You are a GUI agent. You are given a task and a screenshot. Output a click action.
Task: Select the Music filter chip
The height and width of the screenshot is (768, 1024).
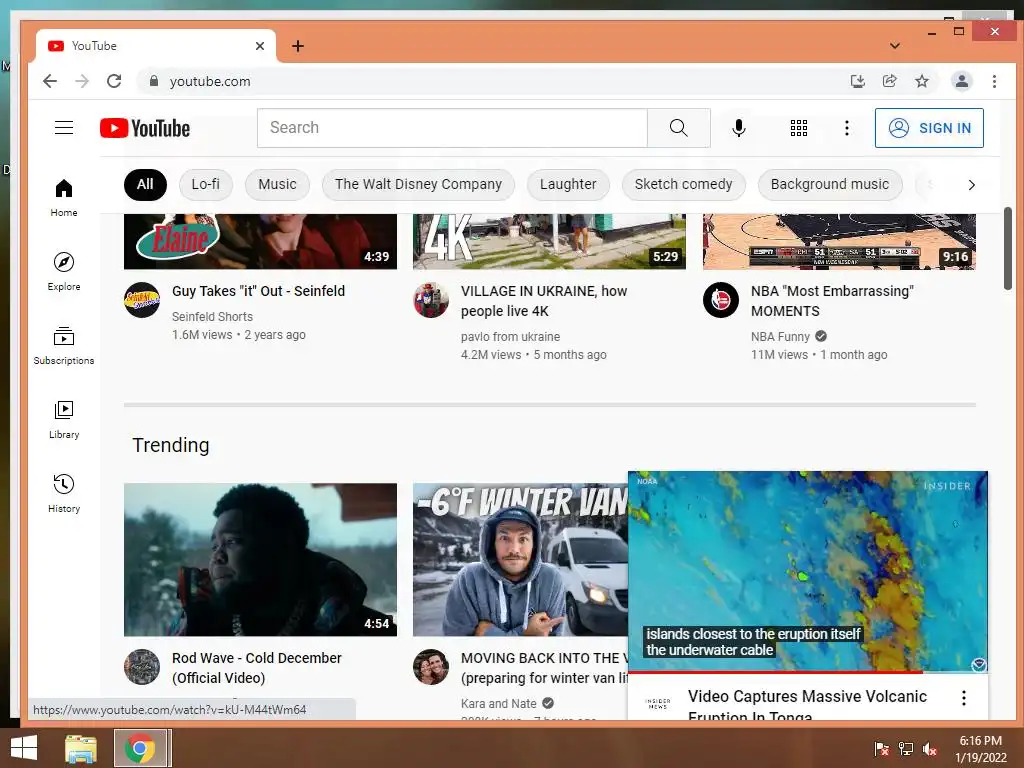click(x=277, y=185)
